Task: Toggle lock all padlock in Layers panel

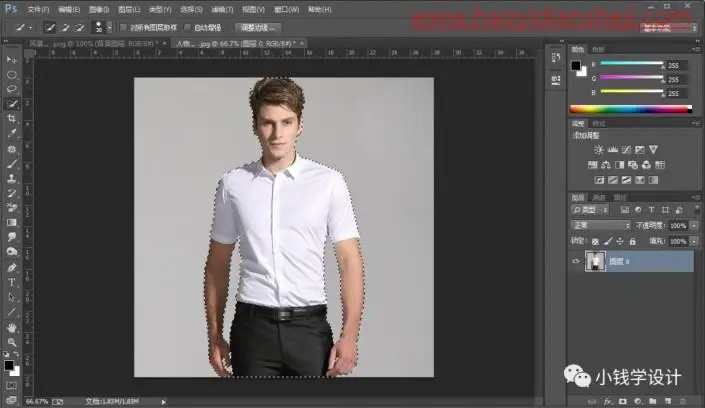Action: pos(633,242)
